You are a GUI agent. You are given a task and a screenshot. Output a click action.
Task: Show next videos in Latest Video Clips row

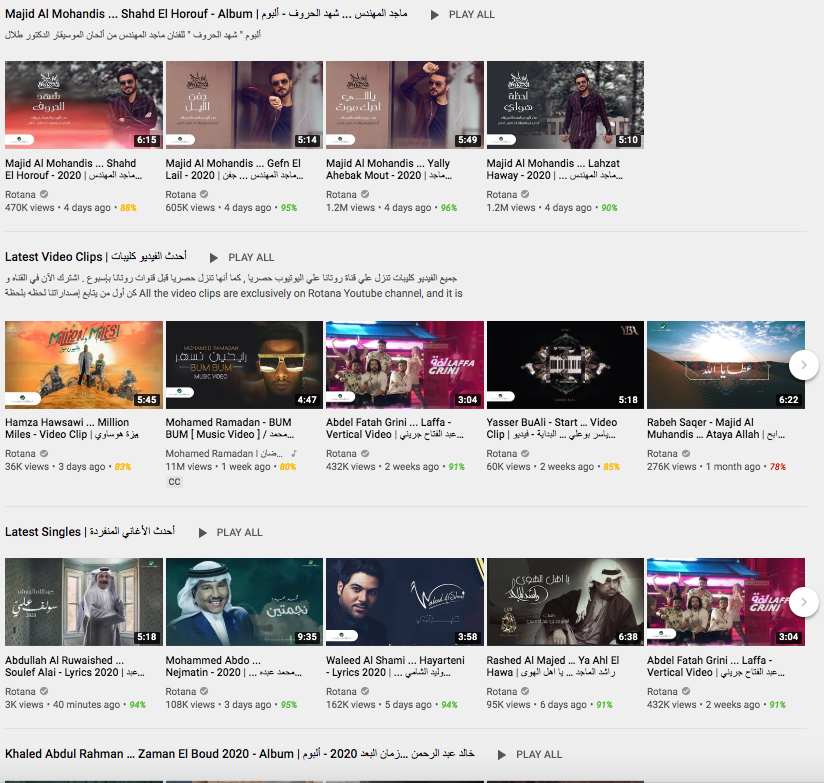(x=804, y=365)
